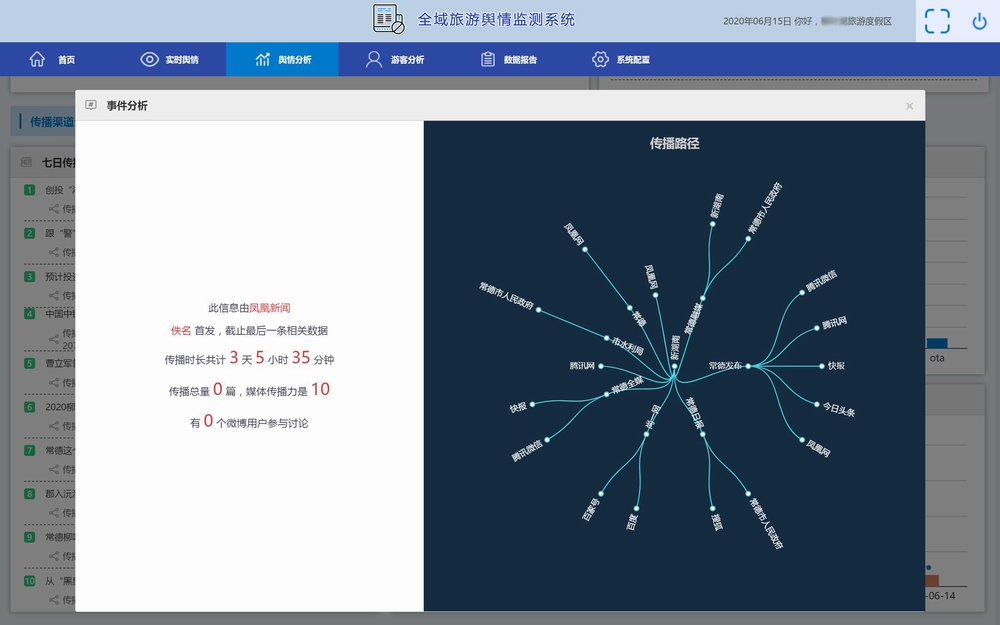Image resolution: width=1000 pixels, height=625 pixels.
Task: Click the clipboard icon for 数据报告
Action: coord(488,59)
